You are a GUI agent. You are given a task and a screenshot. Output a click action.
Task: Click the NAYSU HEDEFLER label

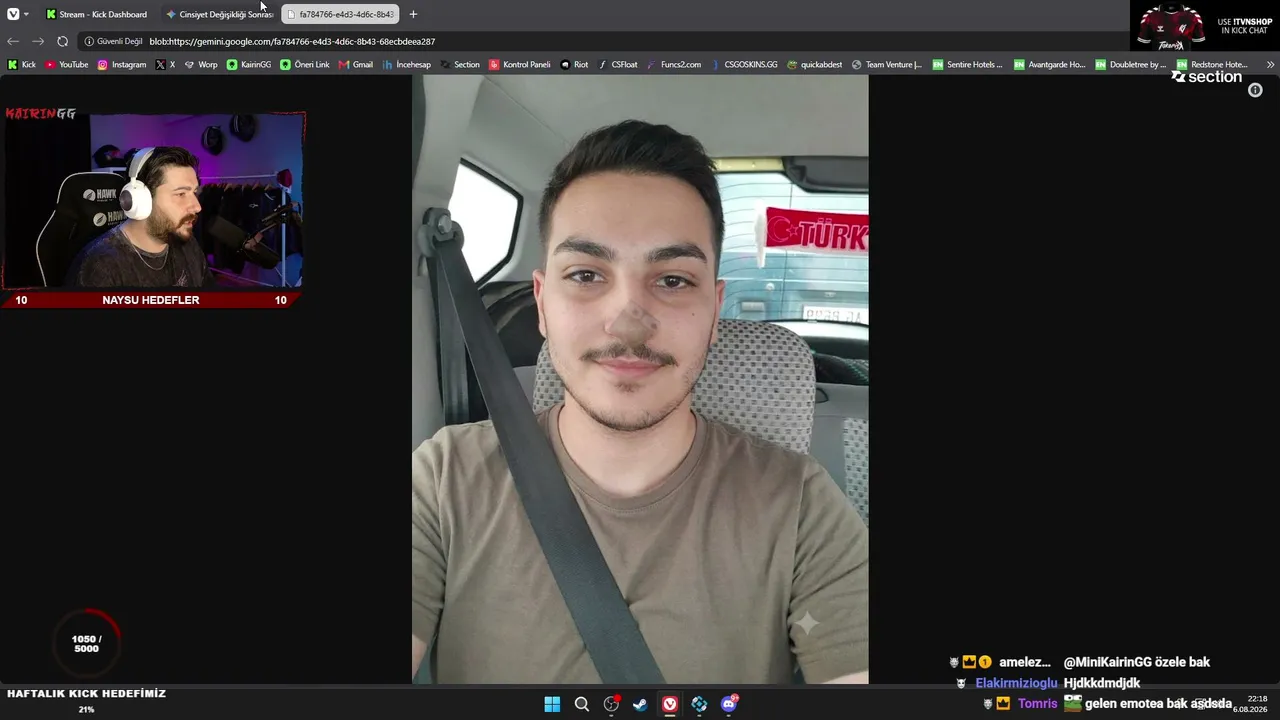[x=151, y=300]
